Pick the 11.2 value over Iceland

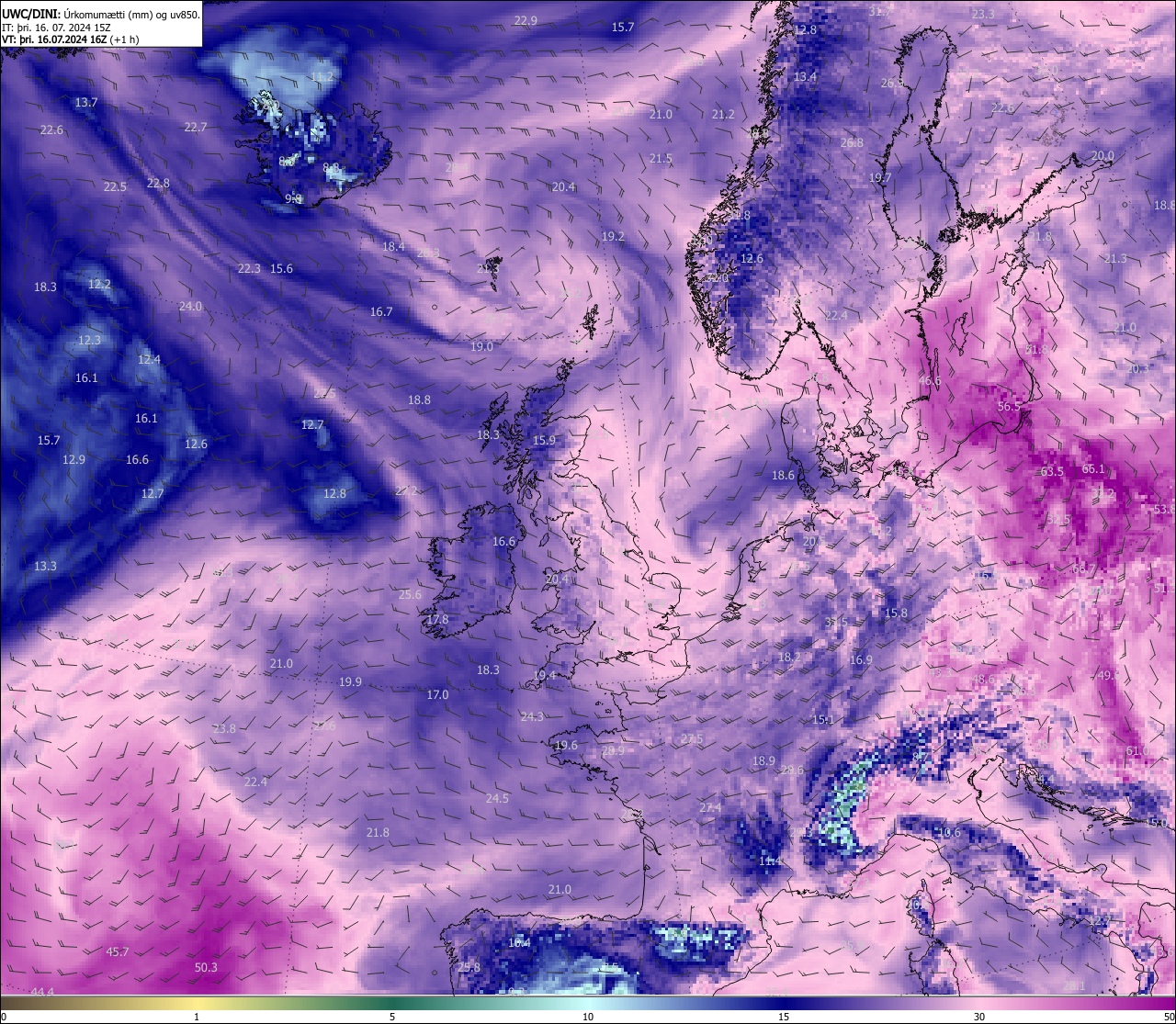[322, 76]
